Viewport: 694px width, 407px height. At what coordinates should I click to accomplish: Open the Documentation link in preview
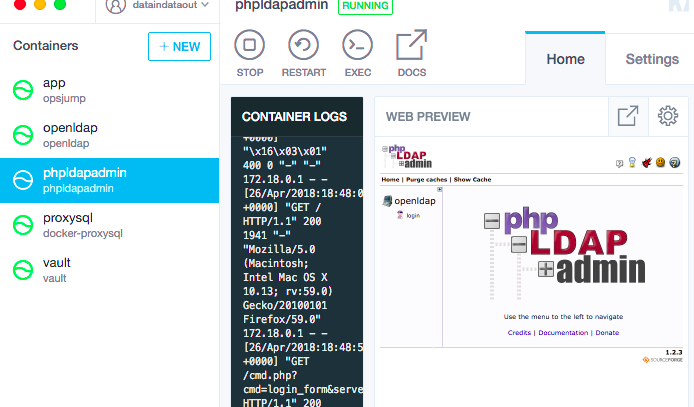[x=563, y=332]
